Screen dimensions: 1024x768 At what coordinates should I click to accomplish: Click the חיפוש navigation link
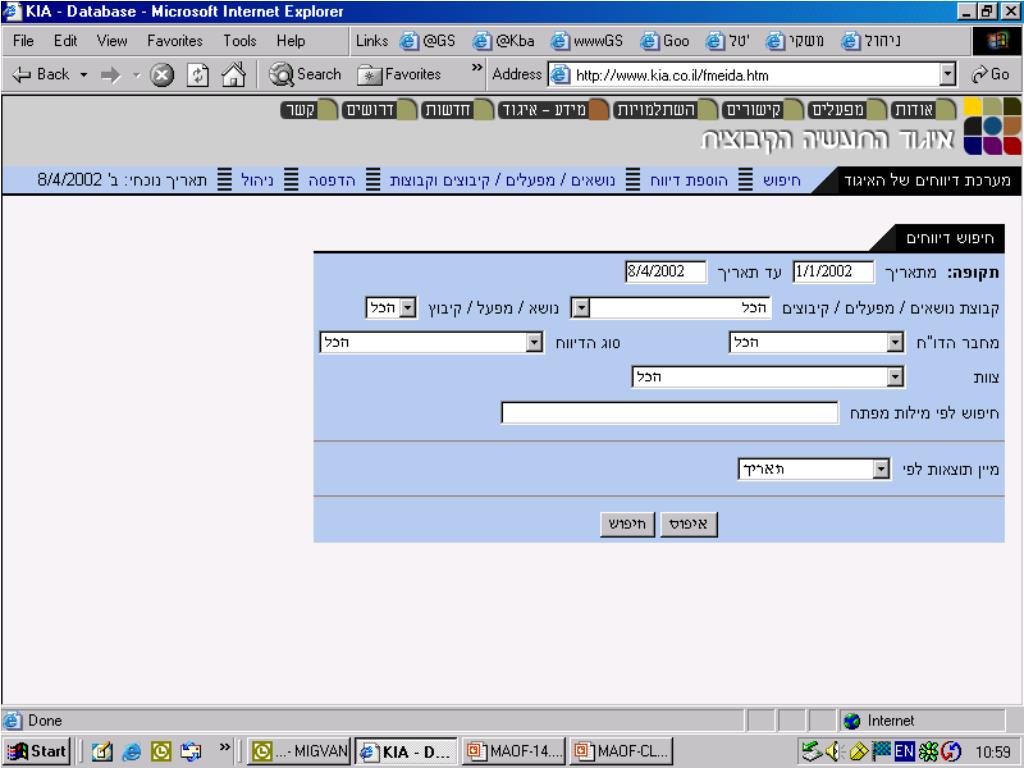(781, 180)
